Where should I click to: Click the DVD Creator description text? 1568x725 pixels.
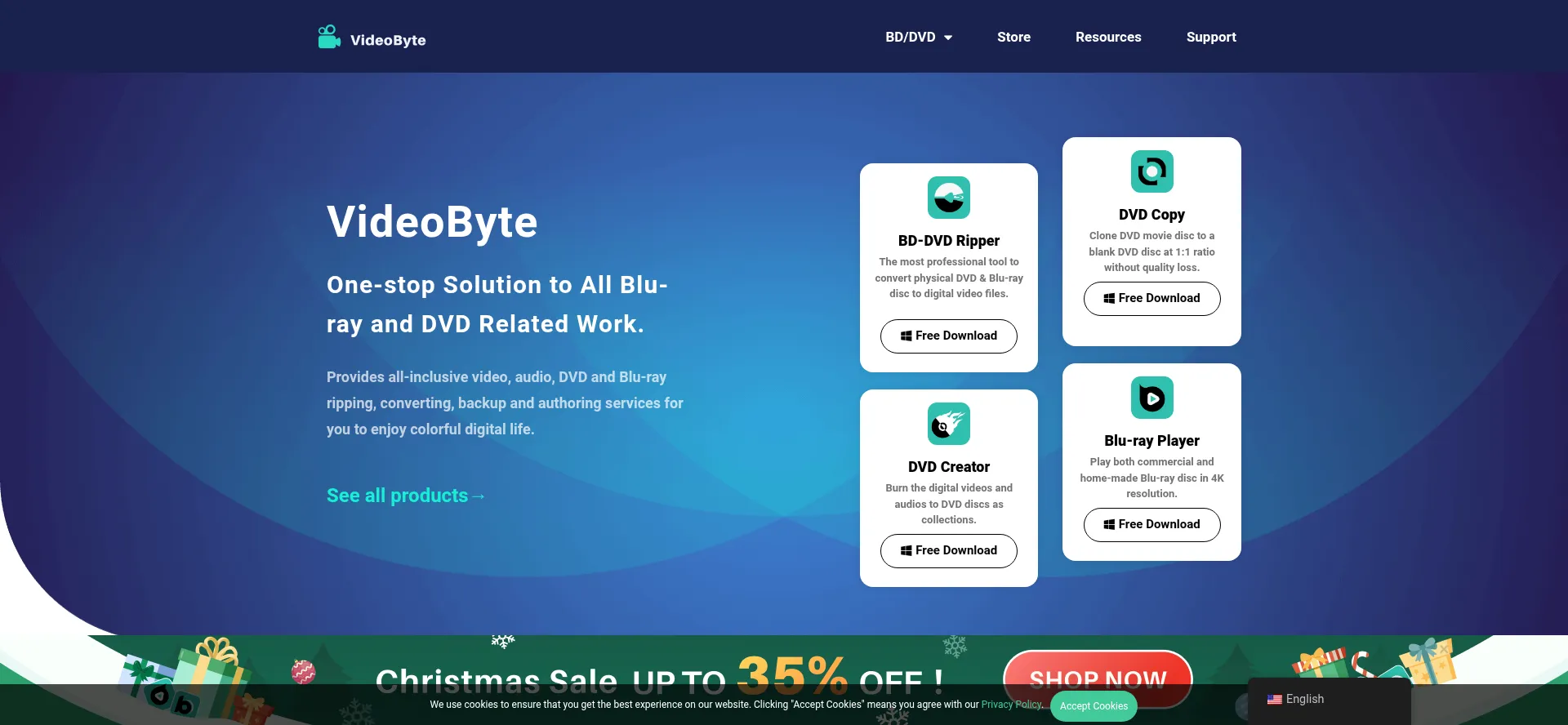pos(949,504)
